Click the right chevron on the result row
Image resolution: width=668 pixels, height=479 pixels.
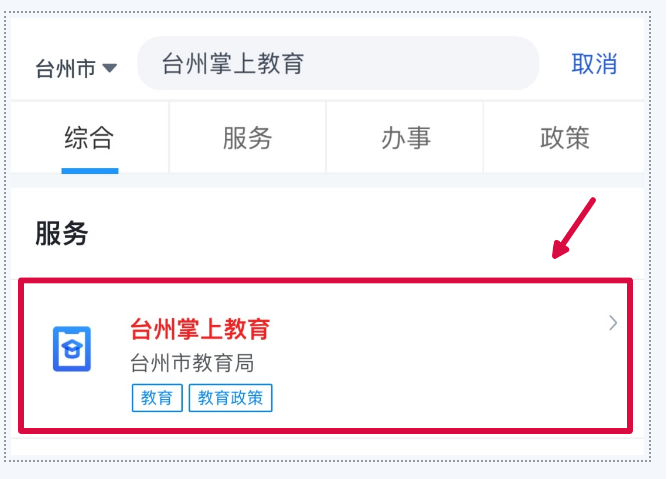613,323
